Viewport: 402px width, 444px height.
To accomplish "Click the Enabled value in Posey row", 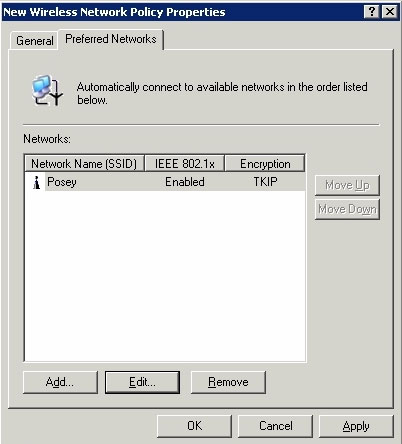I will tap(185, 182).
